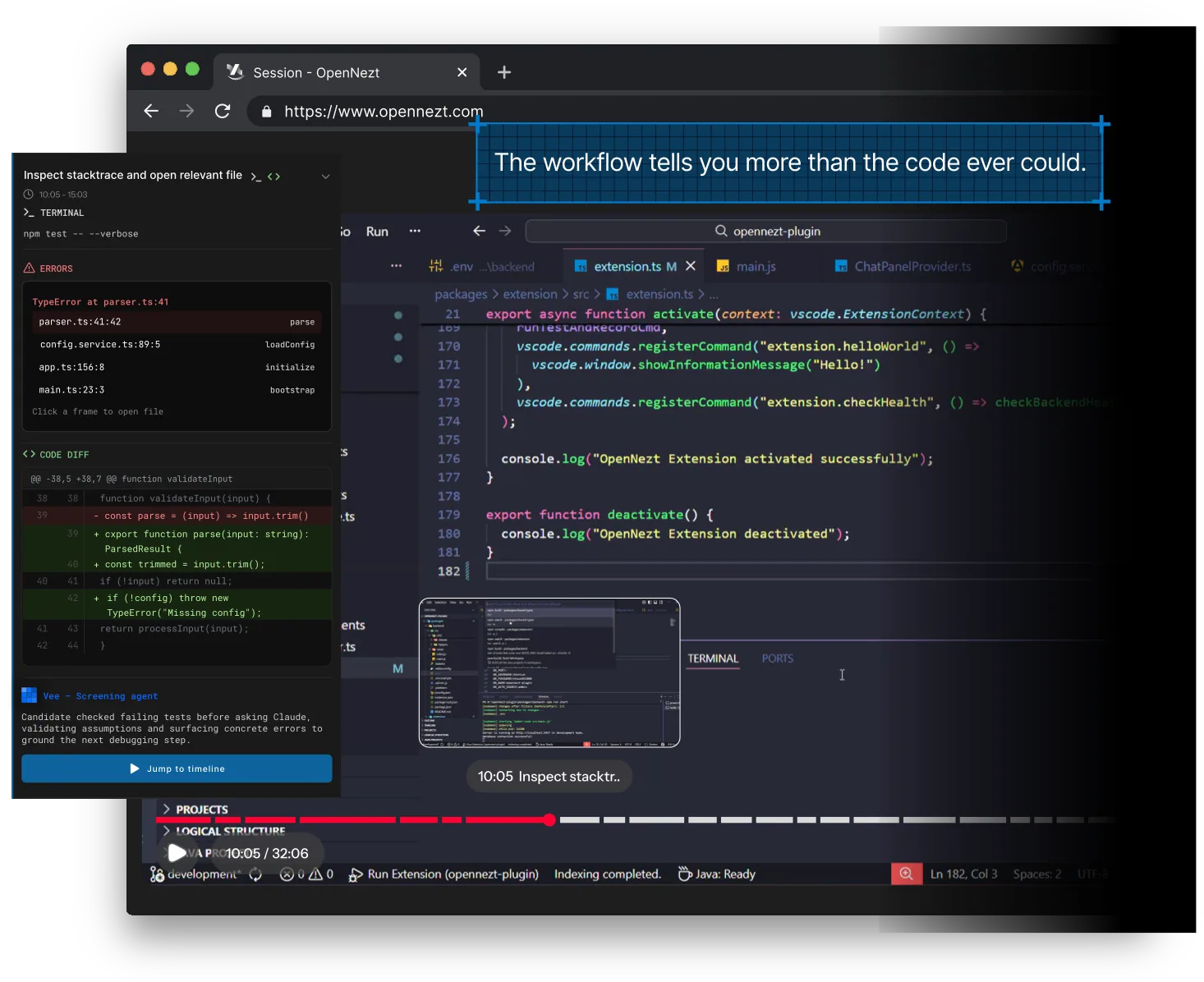Click the editor navigate back arrow
This screenshot has width=1204, height=982.
click(x=480, y=231)
